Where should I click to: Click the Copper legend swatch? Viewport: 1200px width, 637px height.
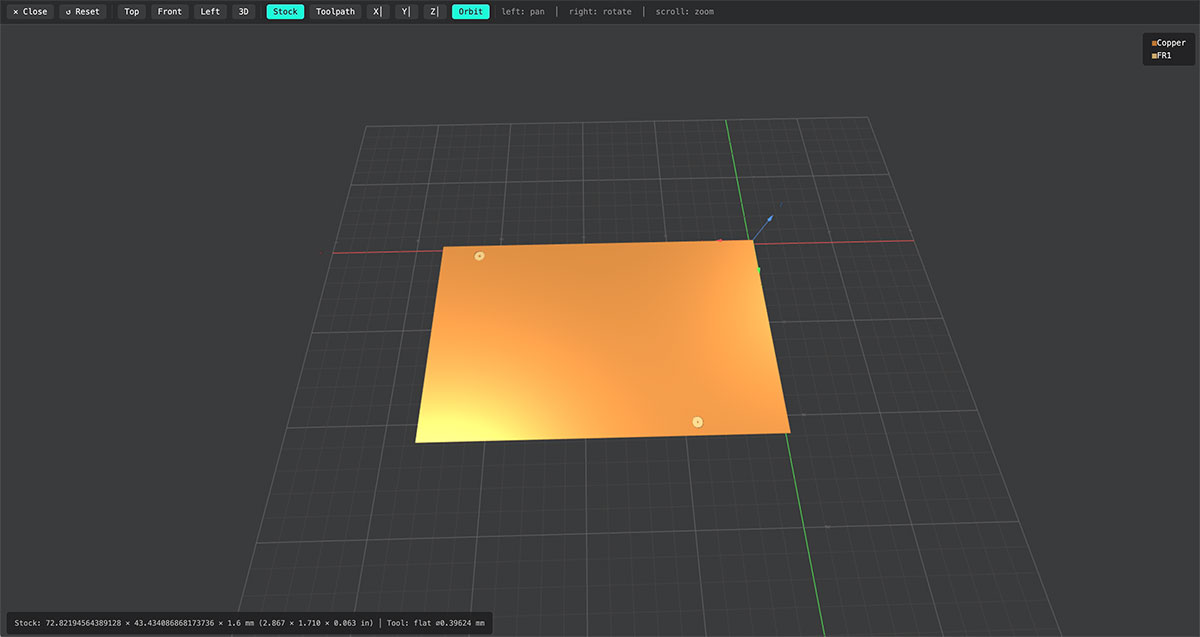pos(1155,43)
